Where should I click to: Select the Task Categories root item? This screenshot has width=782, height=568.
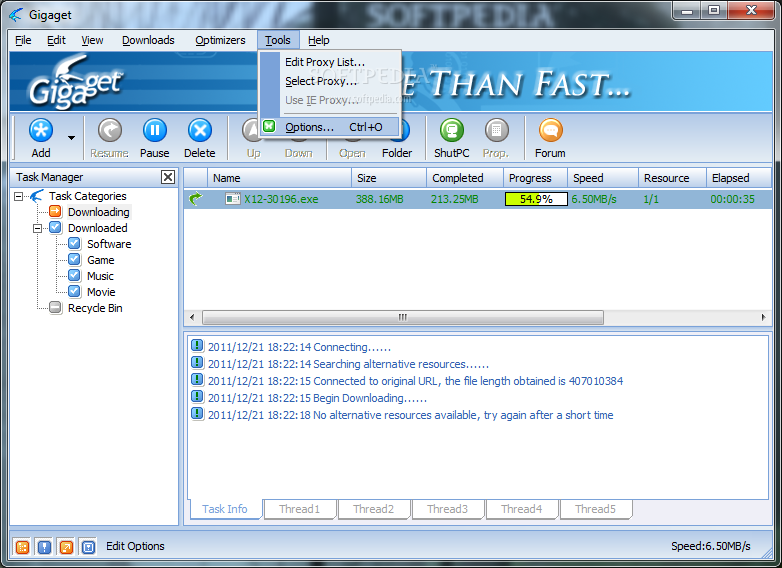pos(87,196)
